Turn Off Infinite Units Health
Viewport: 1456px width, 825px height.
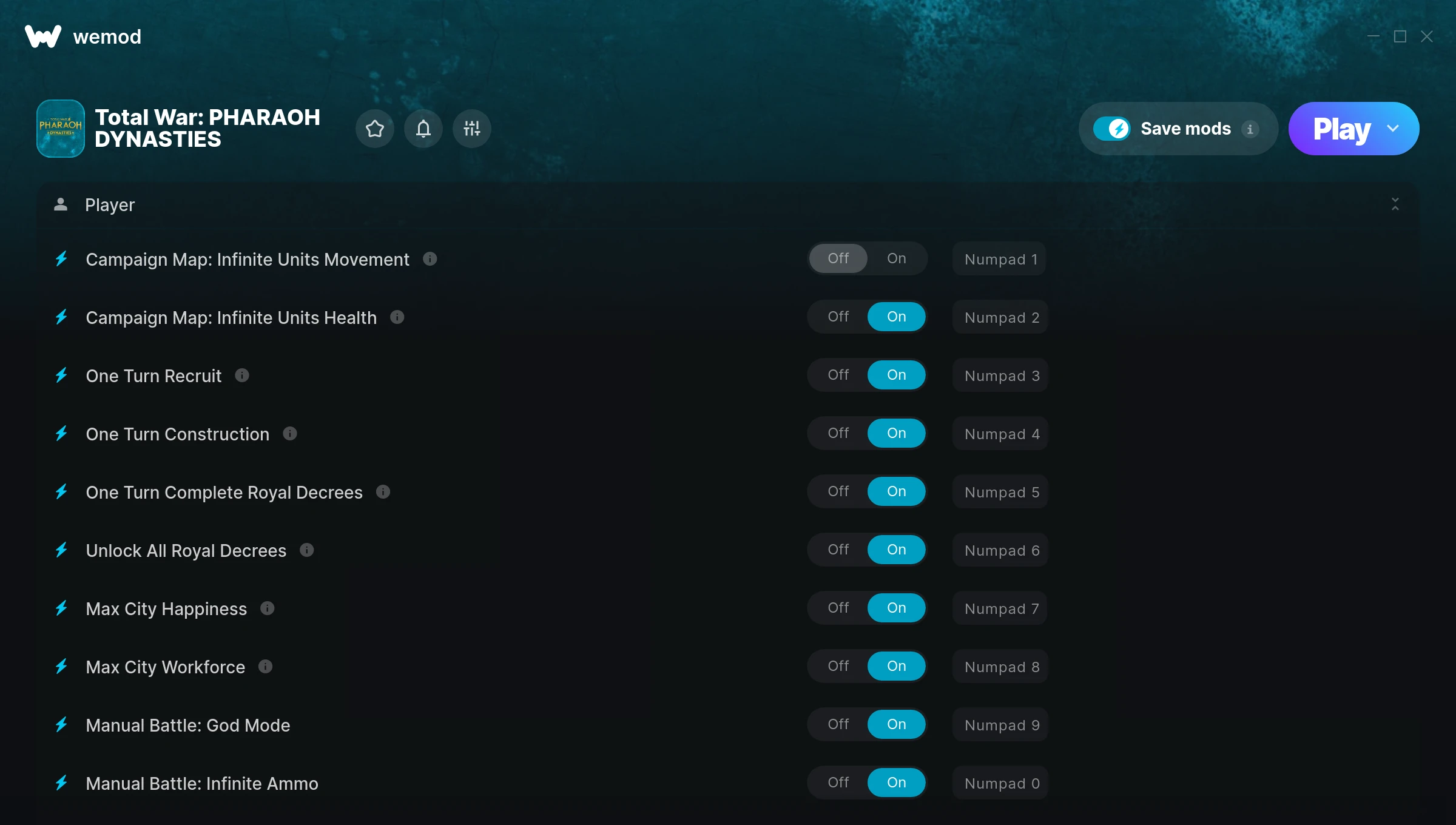(x=838, y=317)
